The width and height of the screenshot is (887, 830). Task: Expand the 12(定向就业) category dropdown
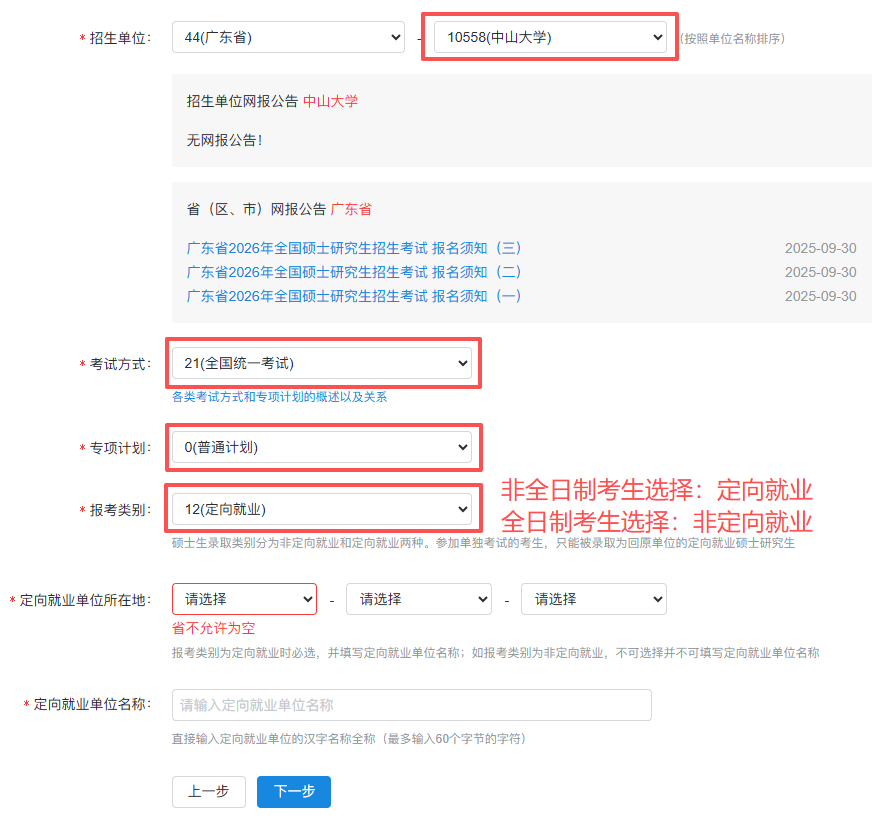[321, 509]
